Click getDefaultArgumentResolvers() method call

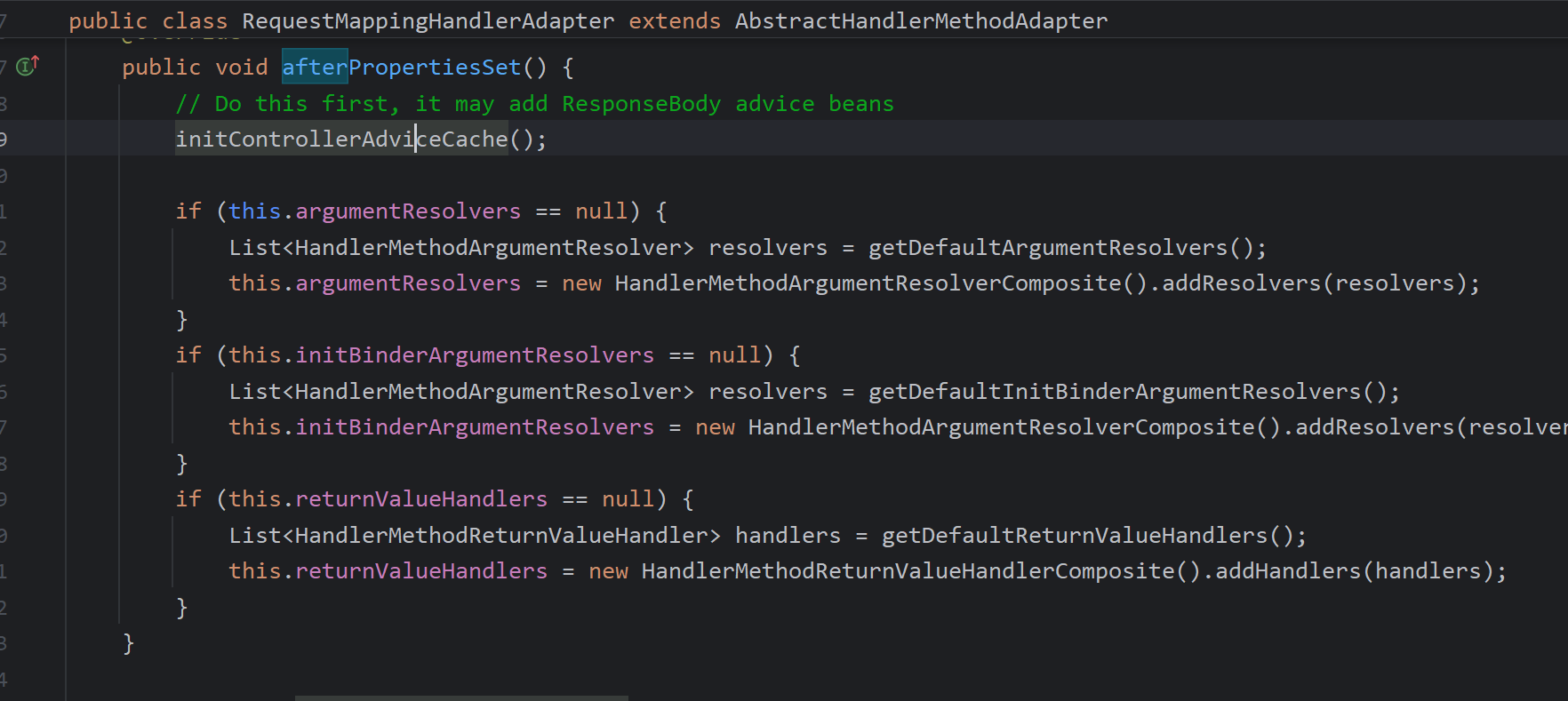click(x=1060, y=248)
